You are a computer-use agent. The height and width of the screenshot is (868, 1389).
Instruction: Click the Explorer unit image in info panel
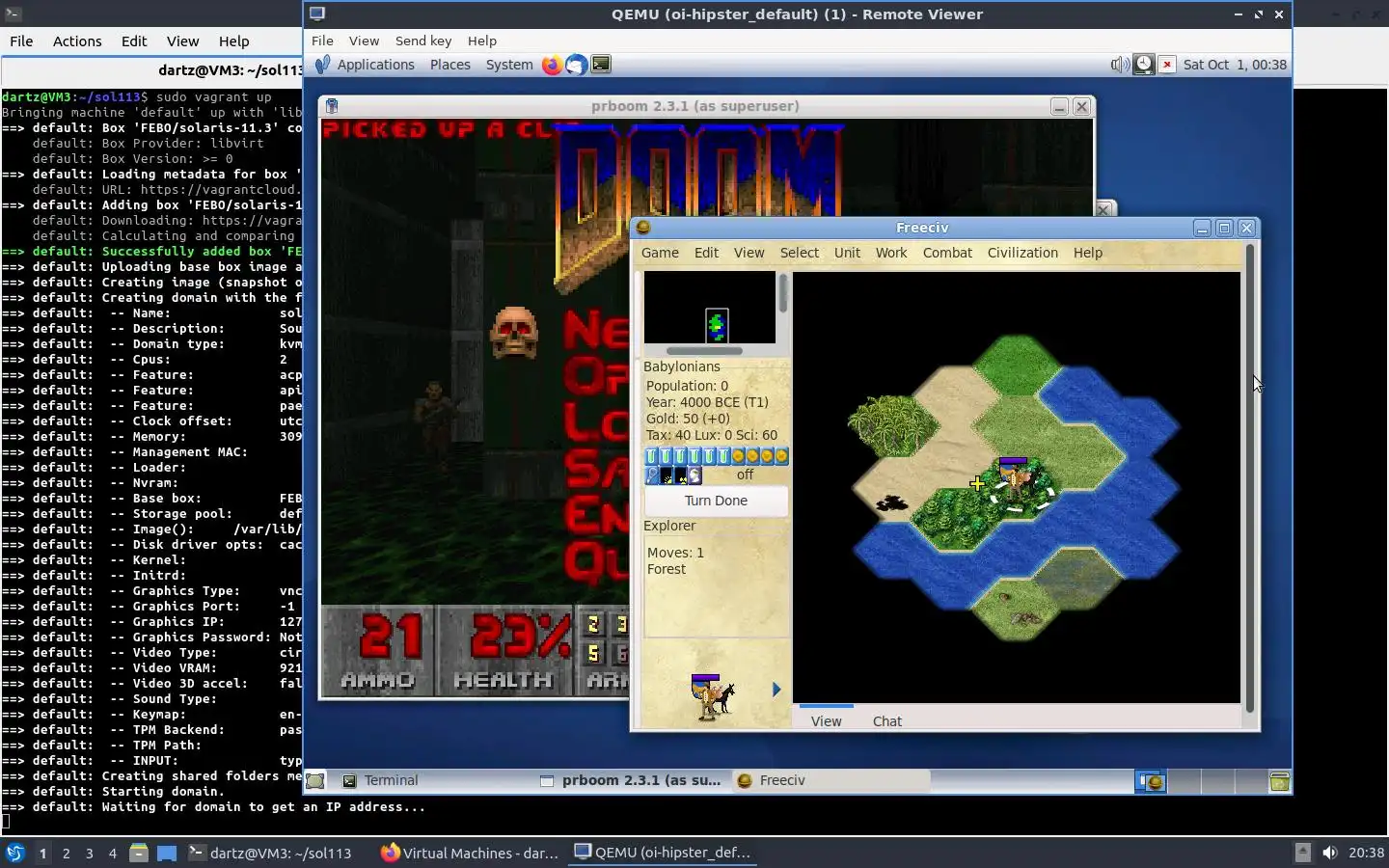(x=712, y=696)
